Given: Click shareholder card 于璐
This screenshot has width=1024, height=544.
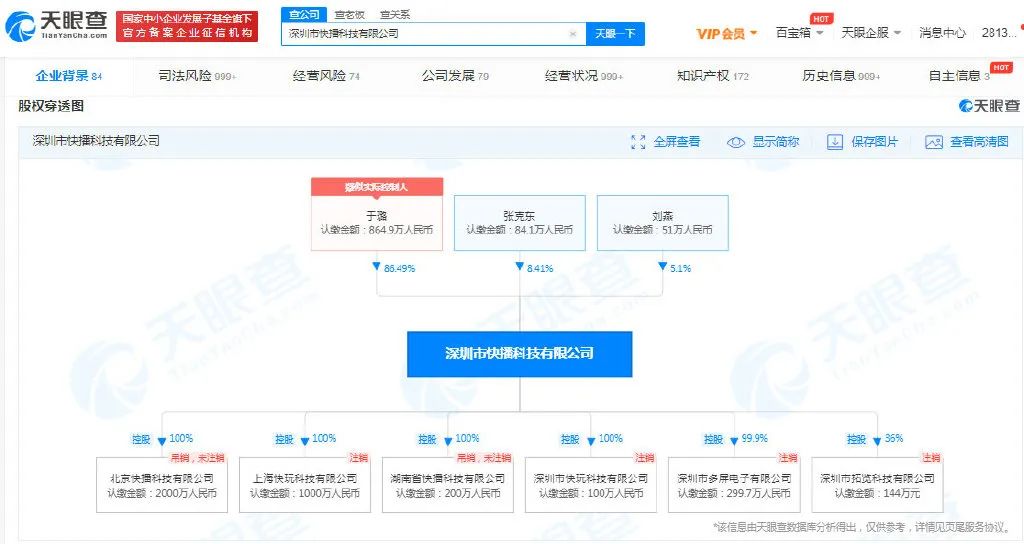Looking at the screenshot, I should [x=377, y=222].
